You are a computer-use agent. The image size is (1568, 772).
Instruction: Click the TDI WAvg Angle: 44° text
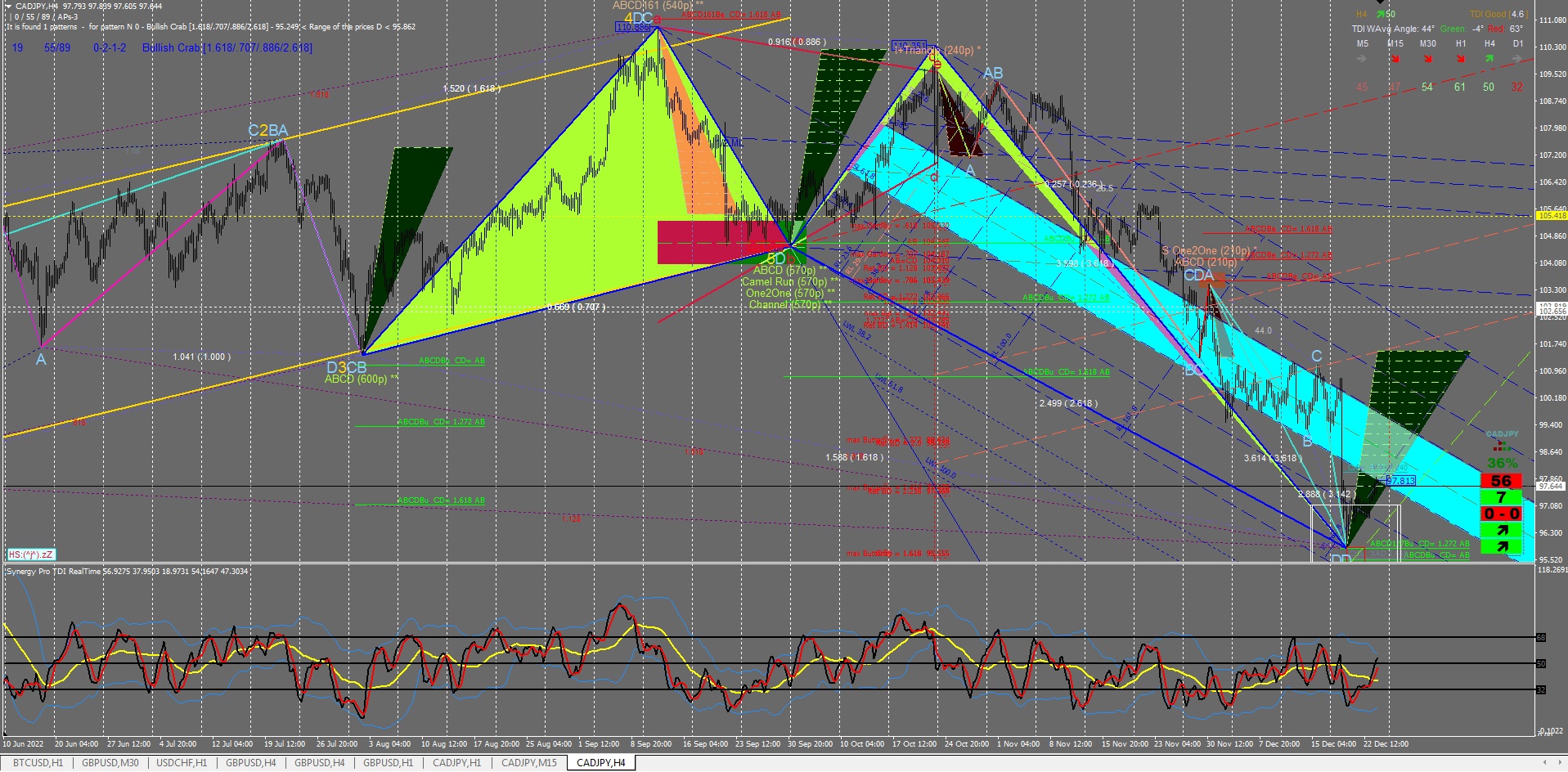point(1392,29)
